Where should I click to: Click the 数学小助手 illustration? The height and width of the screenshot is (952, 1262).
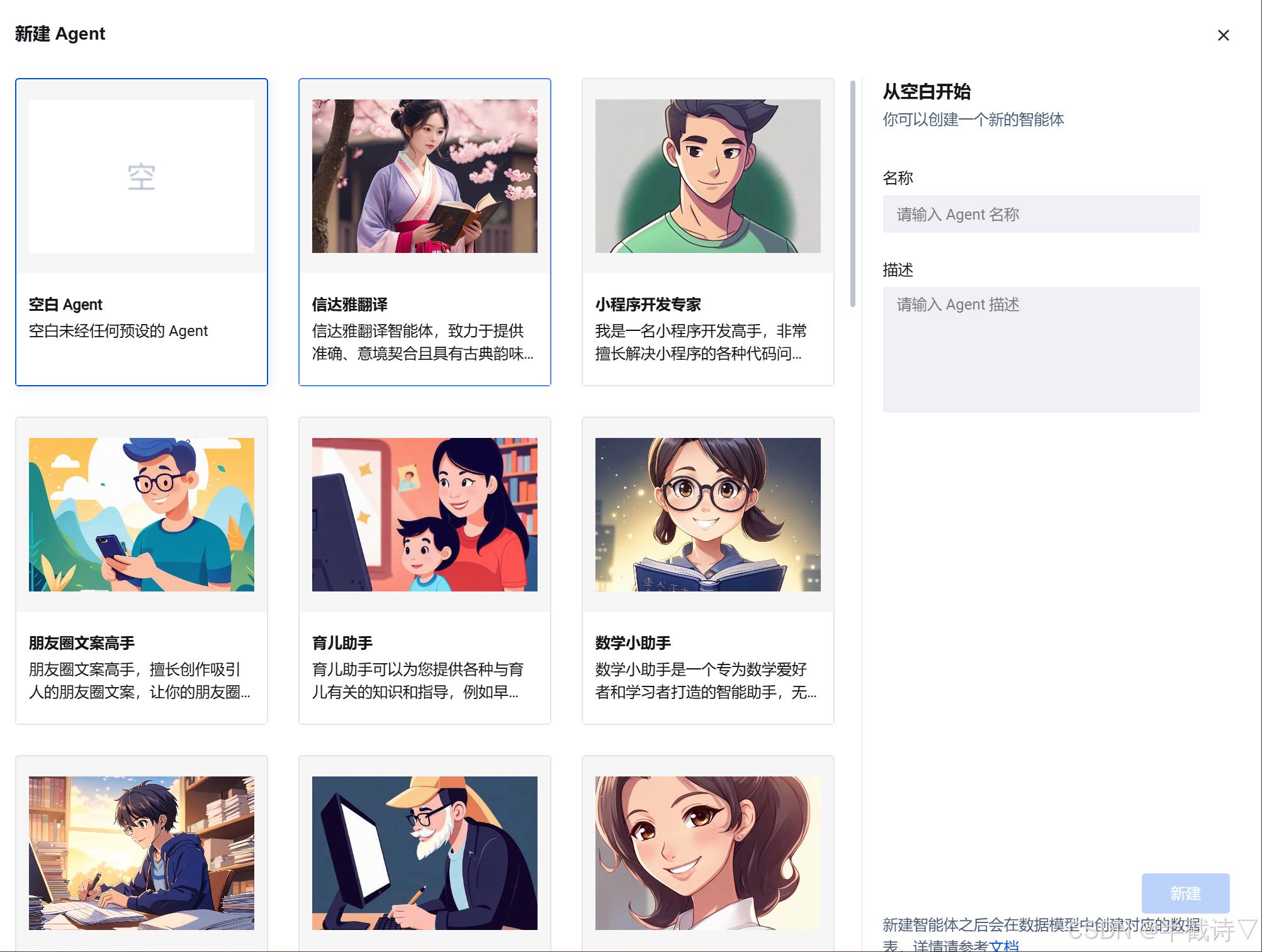pos(708,515)
